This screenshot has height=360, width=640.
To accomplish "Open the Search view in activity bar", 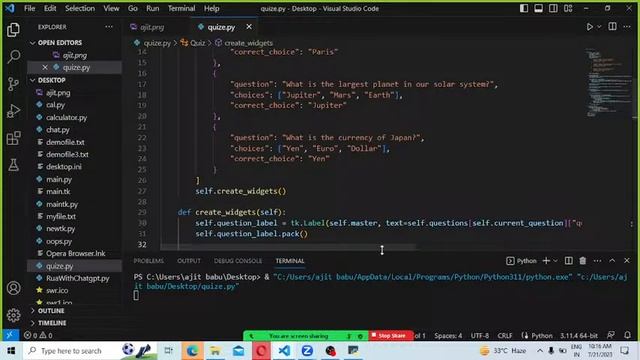I will (x=13, y=56).
